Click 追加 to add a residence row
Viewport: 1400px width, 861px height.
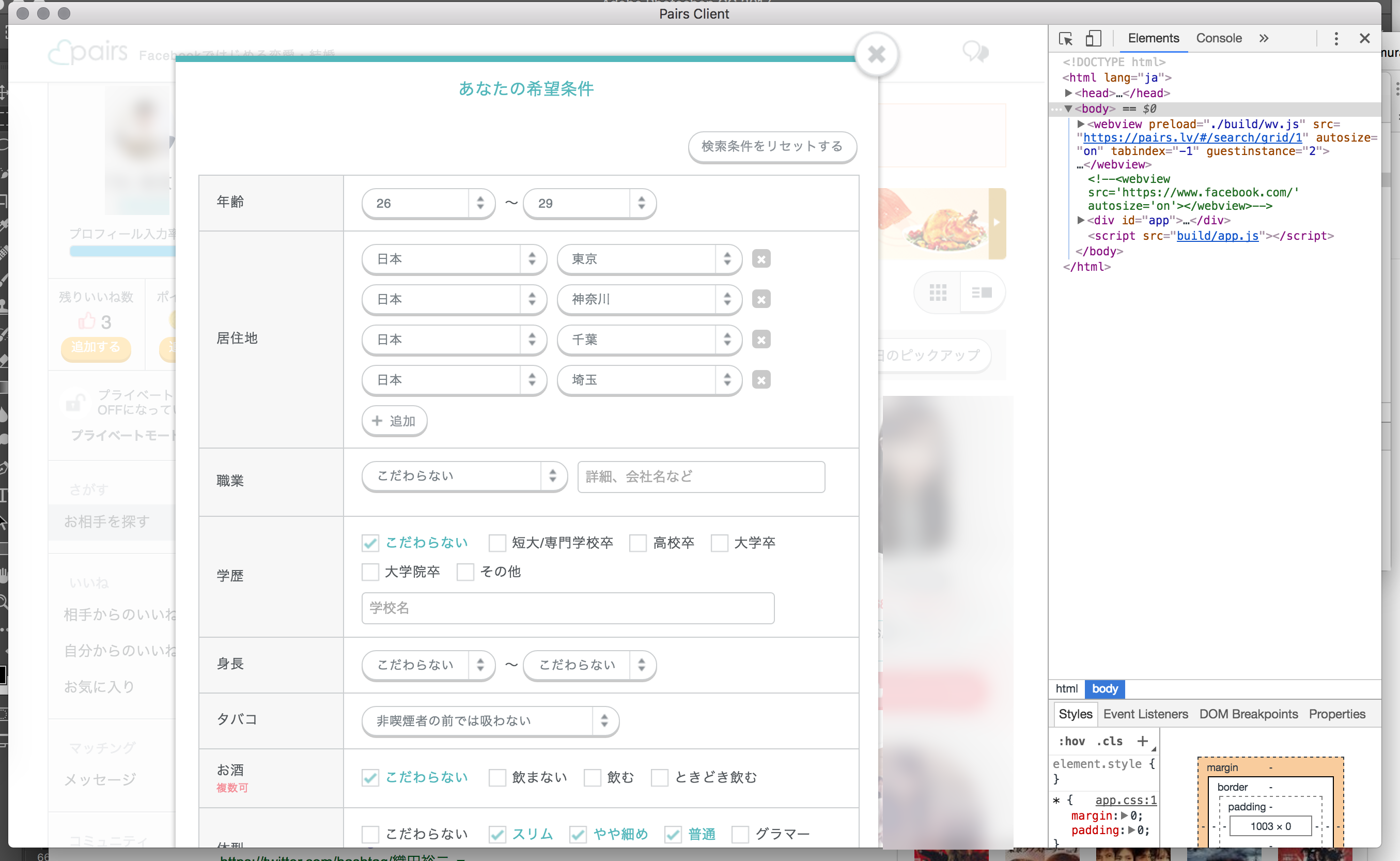[394, 421]
